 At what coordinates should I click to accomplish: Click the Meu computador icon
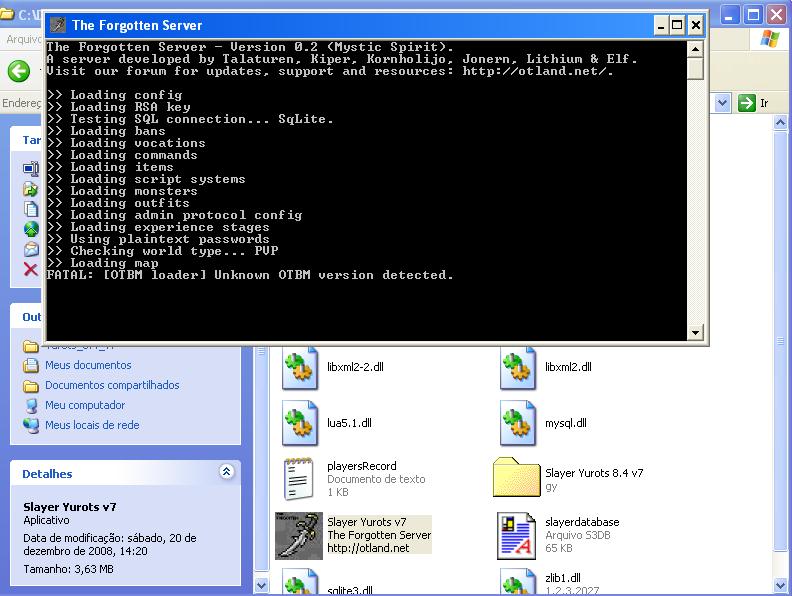(x=31, y=406)
